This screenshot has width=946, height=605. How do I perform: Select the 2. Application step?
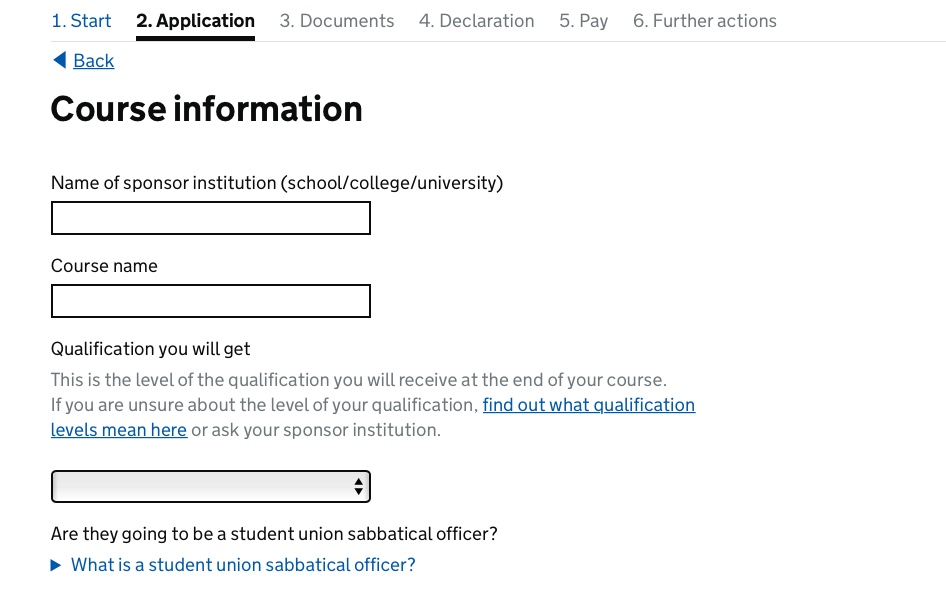tap(195, 21)
